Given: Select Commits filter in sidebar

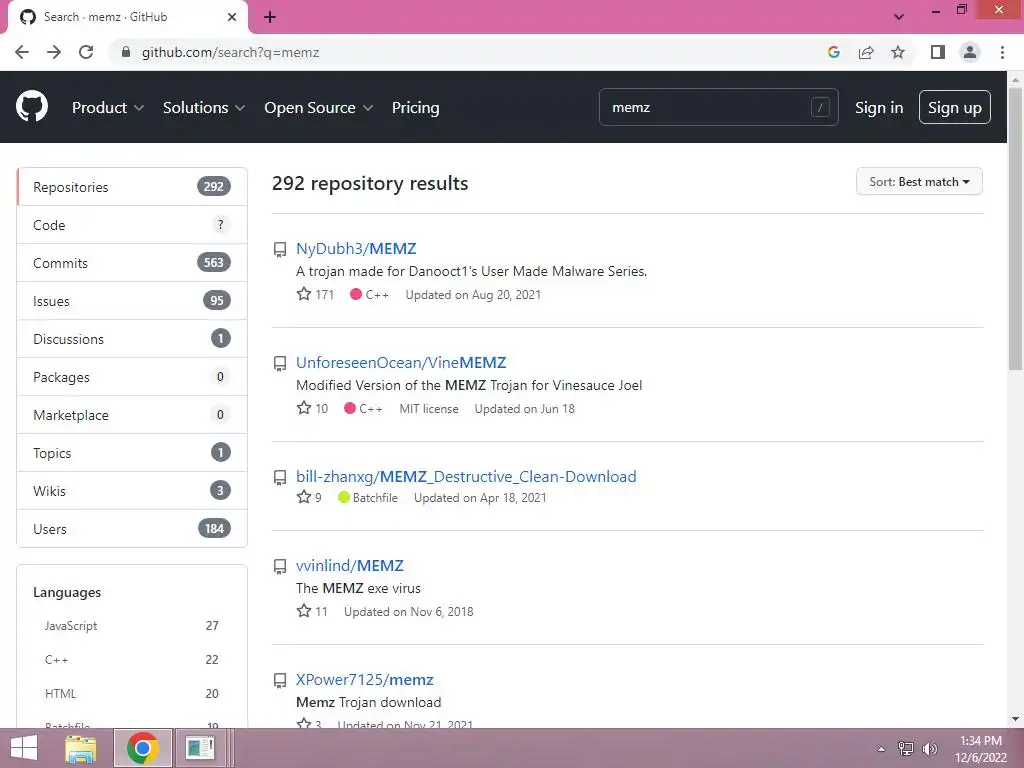Looking at the screenshot, I should (x=132, y=263).
